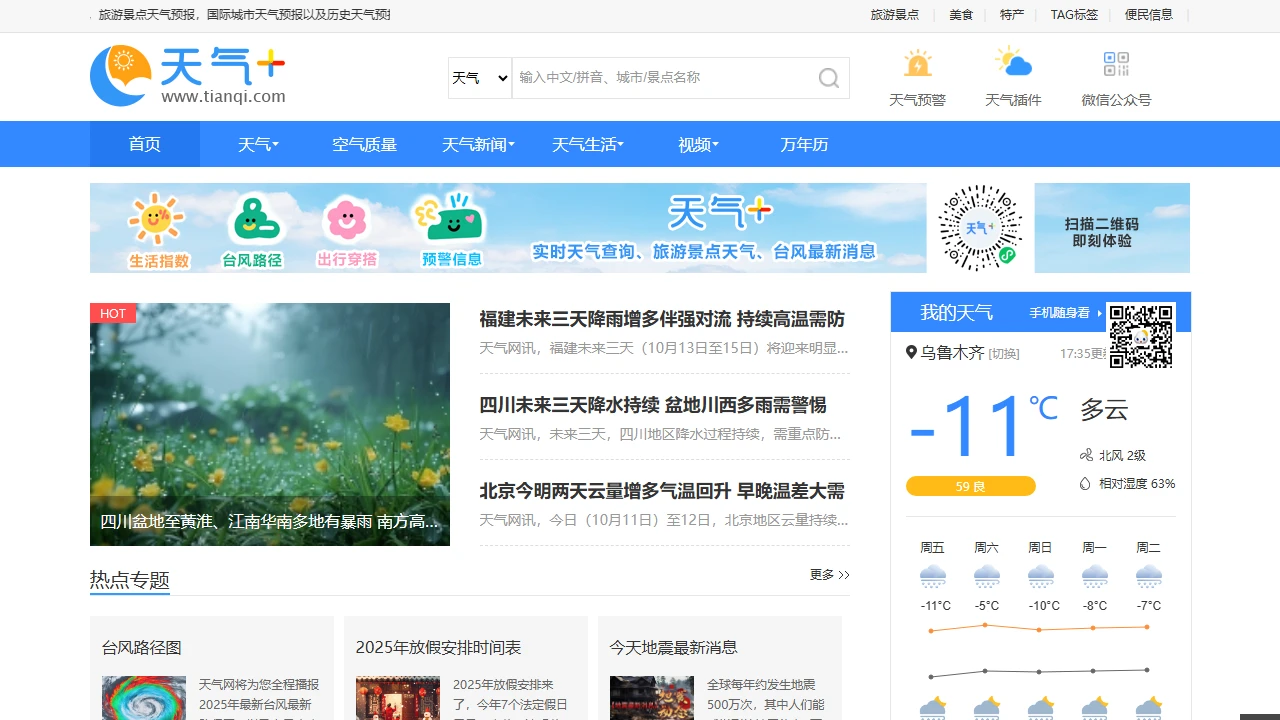Open the 万年历 menu item

pos(806,144)
